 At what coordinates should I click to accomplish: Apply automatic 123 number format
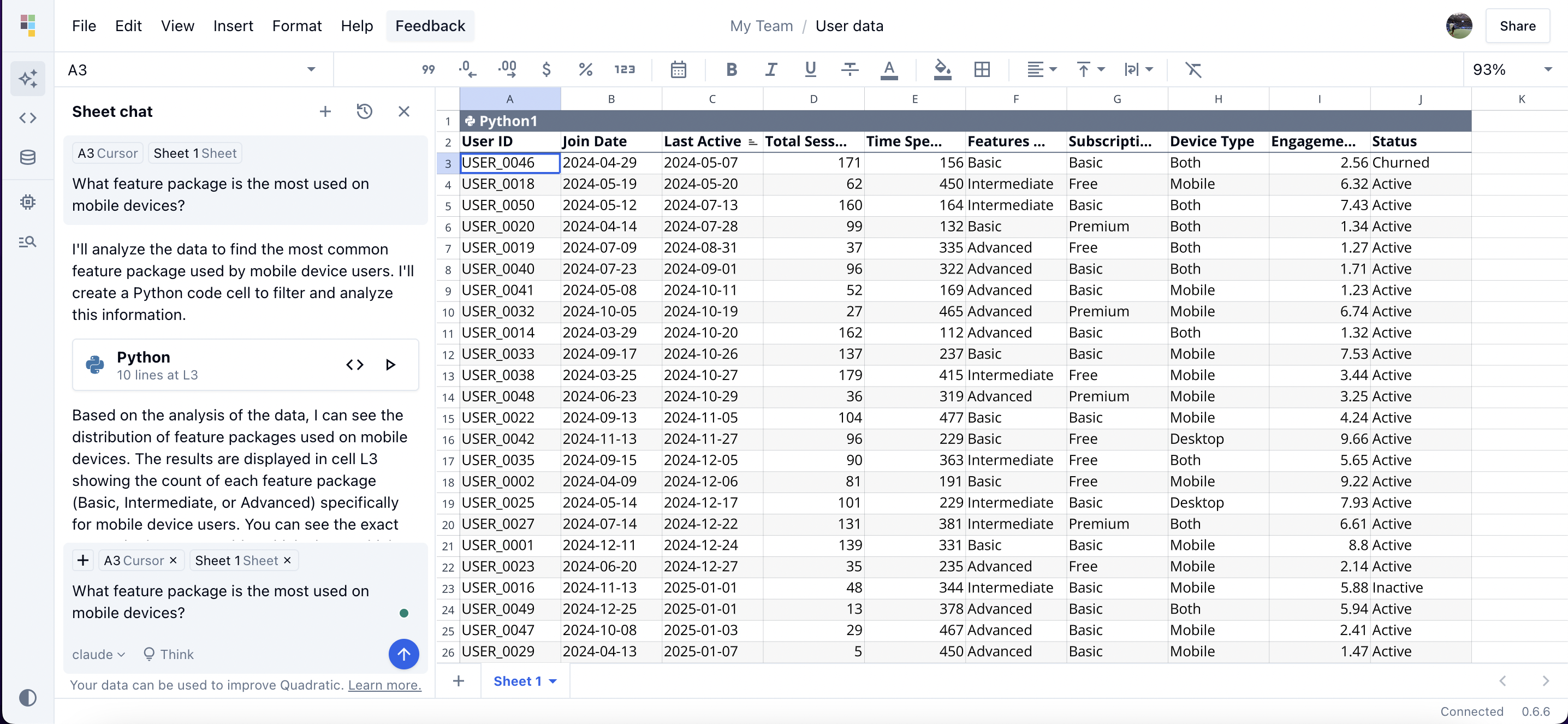(625, 69)
